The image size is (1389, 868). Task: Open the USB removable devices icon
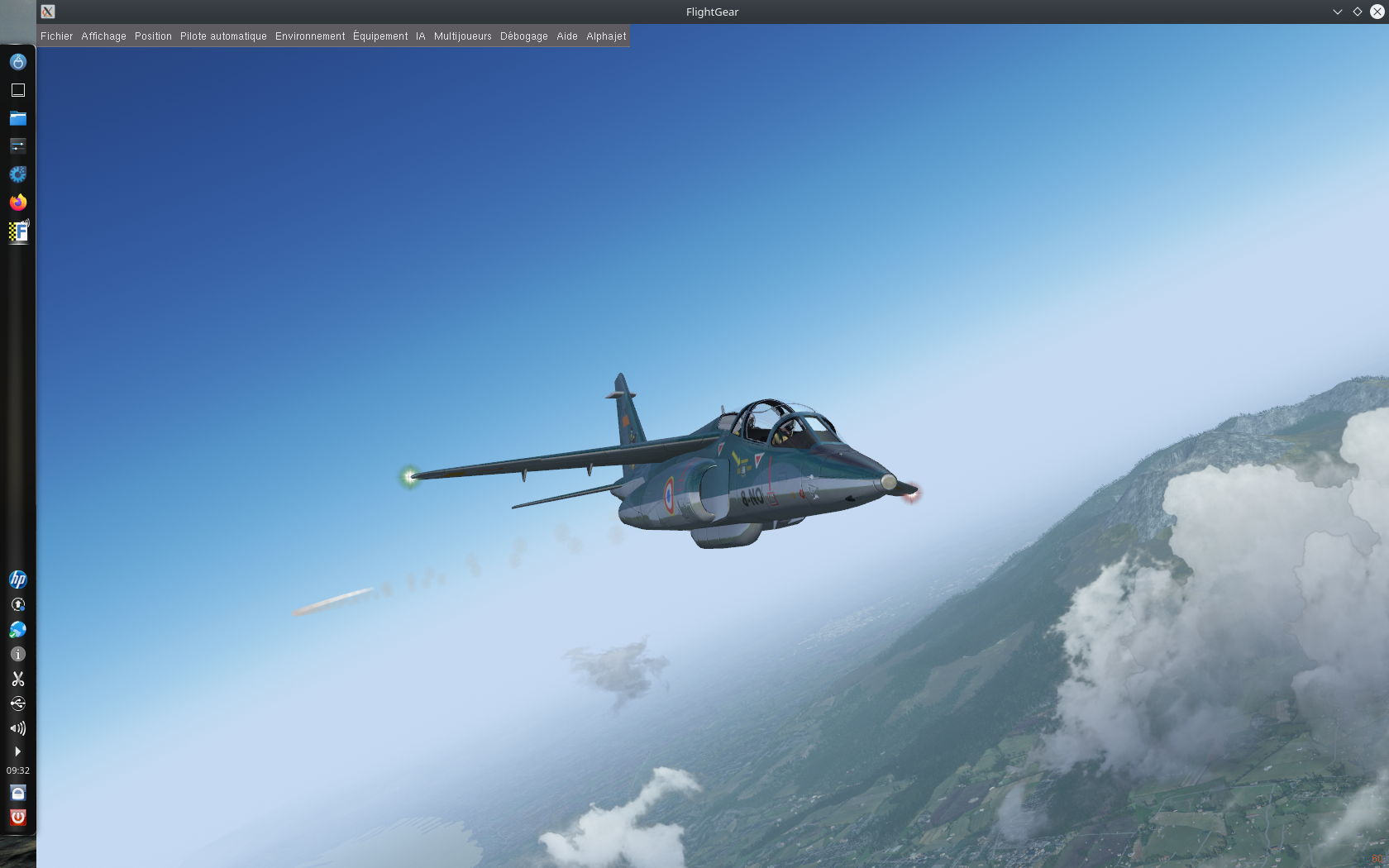18,703
